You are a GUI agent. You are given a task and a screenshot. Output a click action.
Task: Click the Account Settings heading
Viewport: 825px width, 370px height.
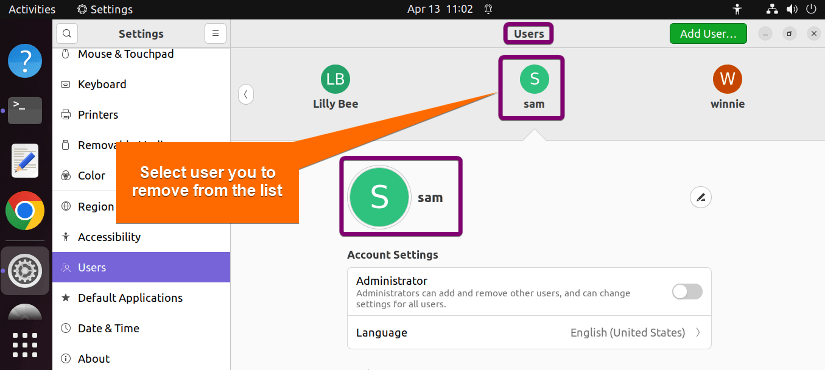pyautogui.click(x=393, y=255)
